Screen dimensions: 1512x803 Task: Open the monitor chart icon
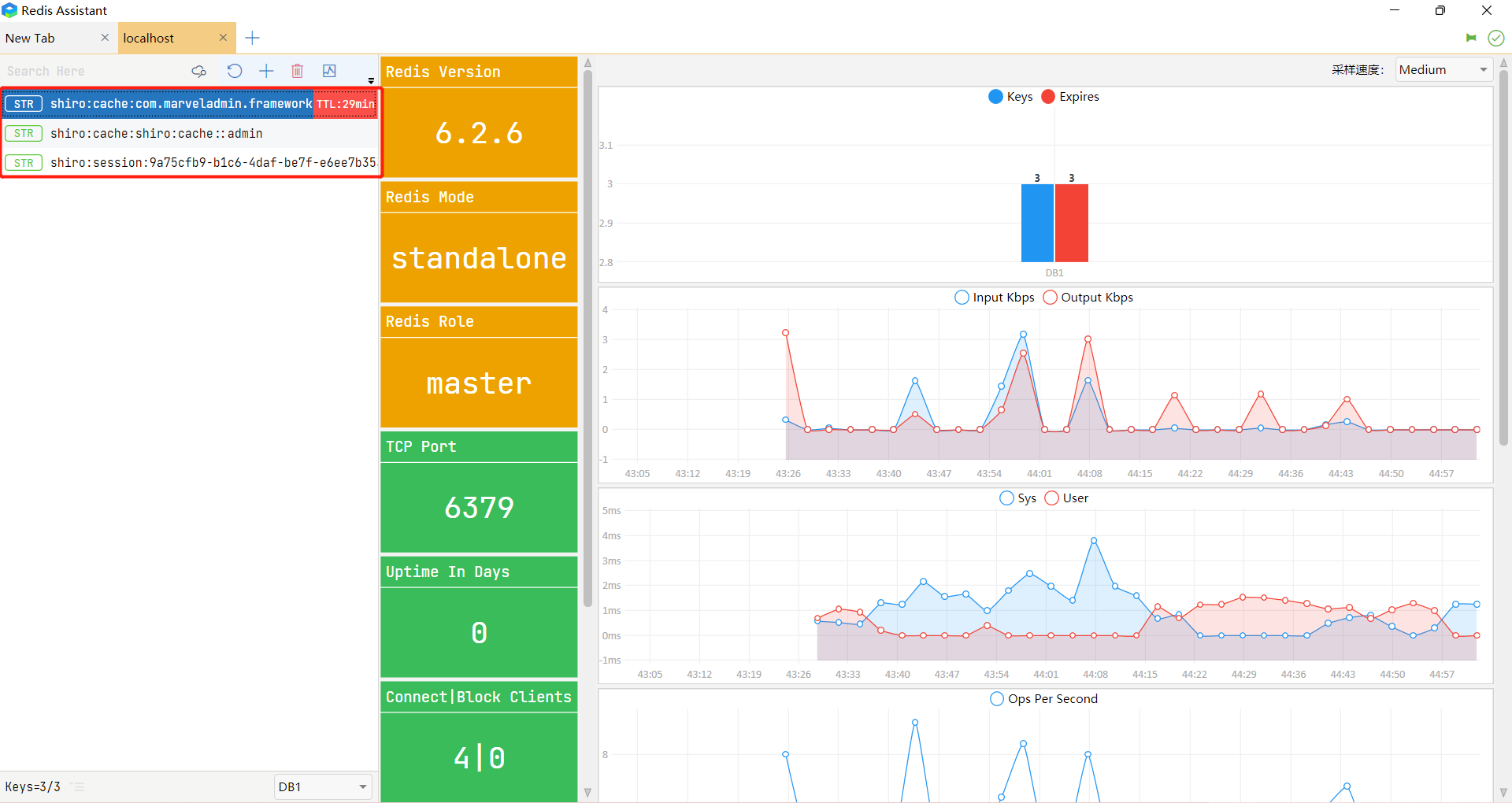(x=329, y=71)
